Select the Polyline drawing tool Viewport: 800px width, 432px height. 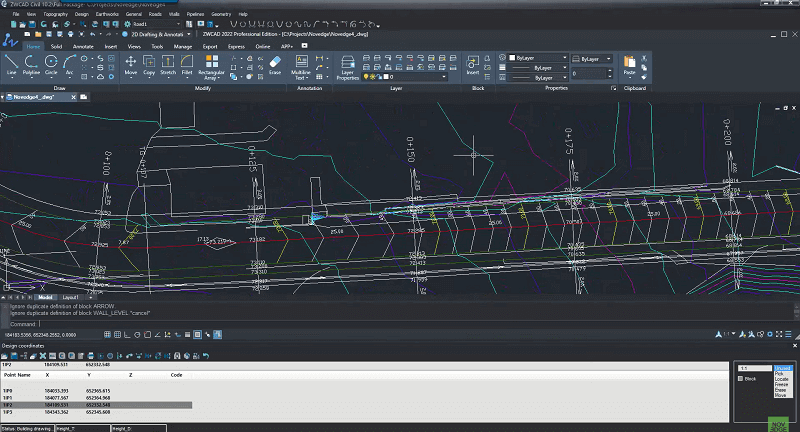tap(31, 65)
